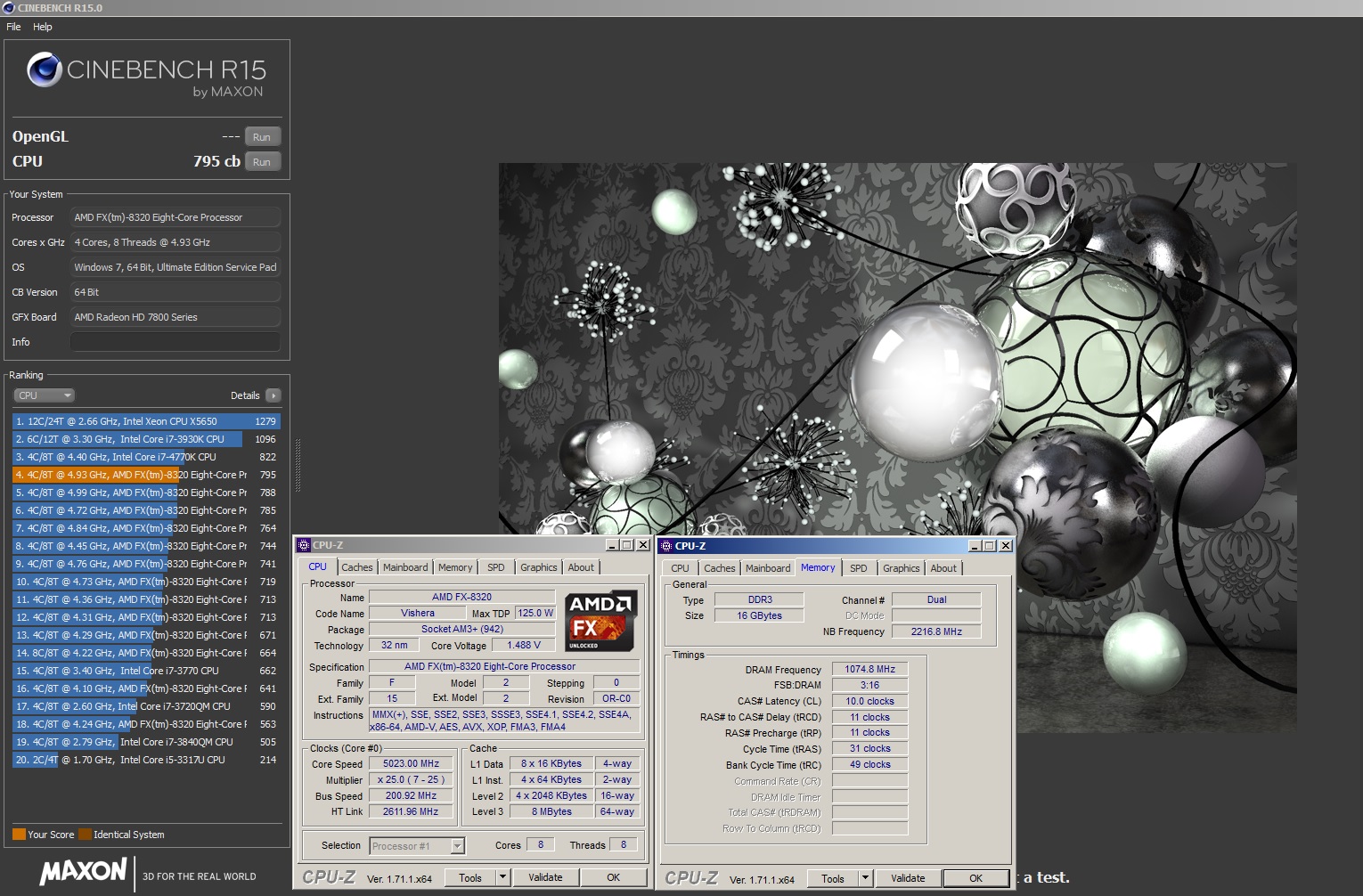Select Memory tab in right CPU-Z

point(818,567)
